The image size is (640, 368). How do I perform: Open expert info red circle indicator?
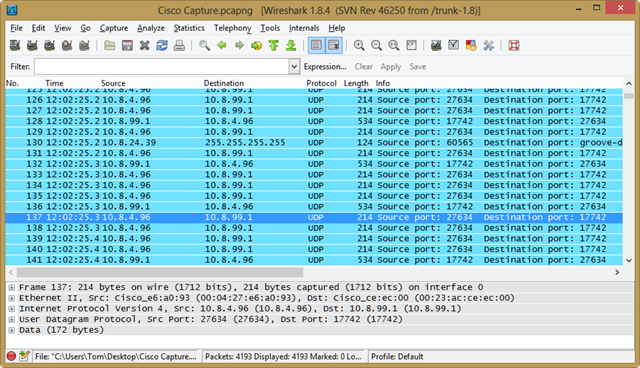point(11,356)
